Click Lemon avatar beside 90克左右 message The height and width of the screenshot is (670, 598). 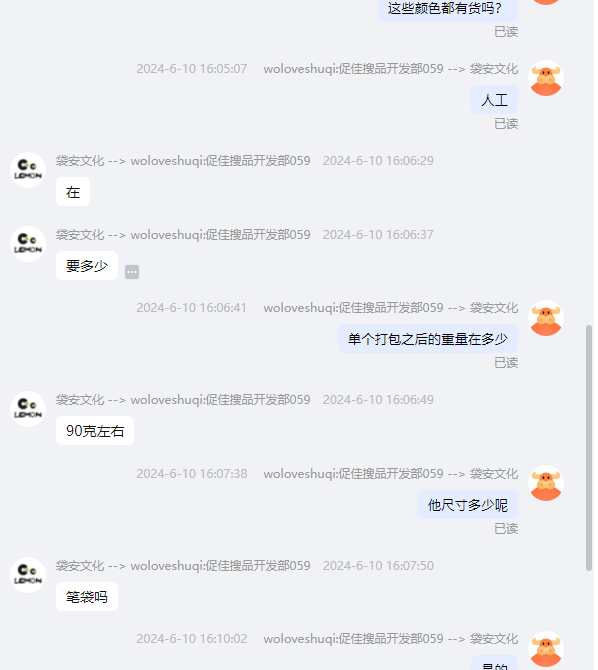pos(28,408)
